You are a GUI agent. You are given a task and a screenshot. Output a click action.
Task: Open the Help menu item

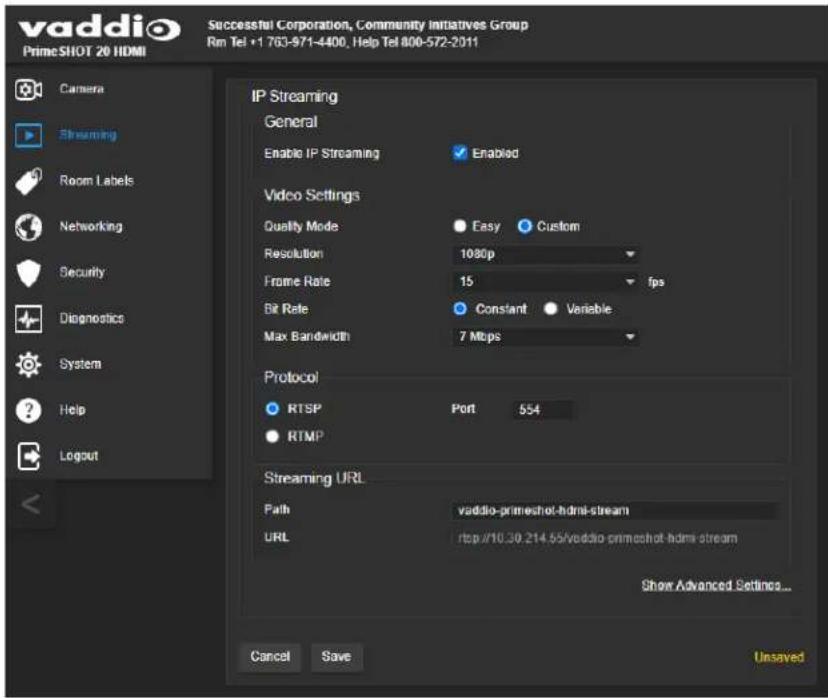click(x=72, y=410)
